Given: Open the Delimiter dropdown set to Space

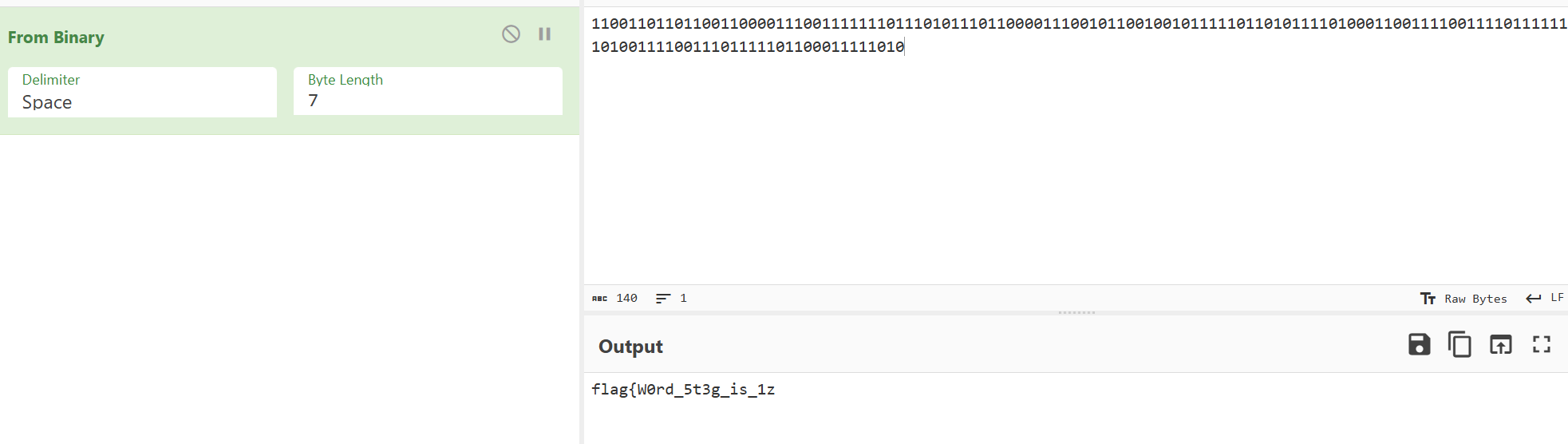Looking at the screenshot, I should (x=142, y=93).
